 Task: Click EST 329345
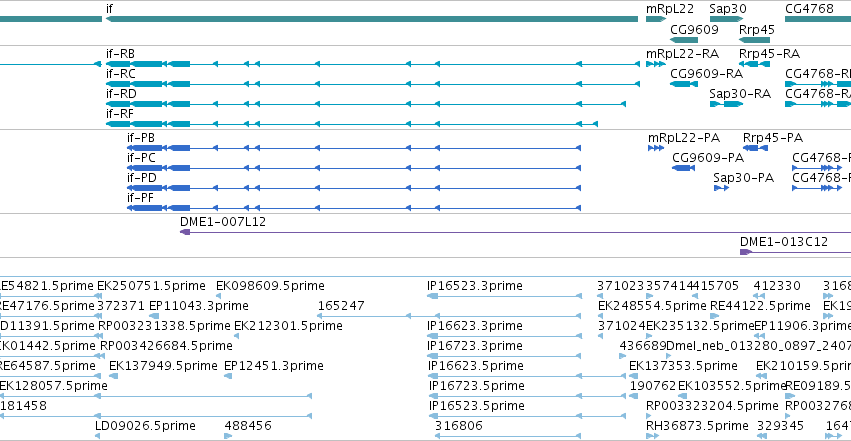780,426
